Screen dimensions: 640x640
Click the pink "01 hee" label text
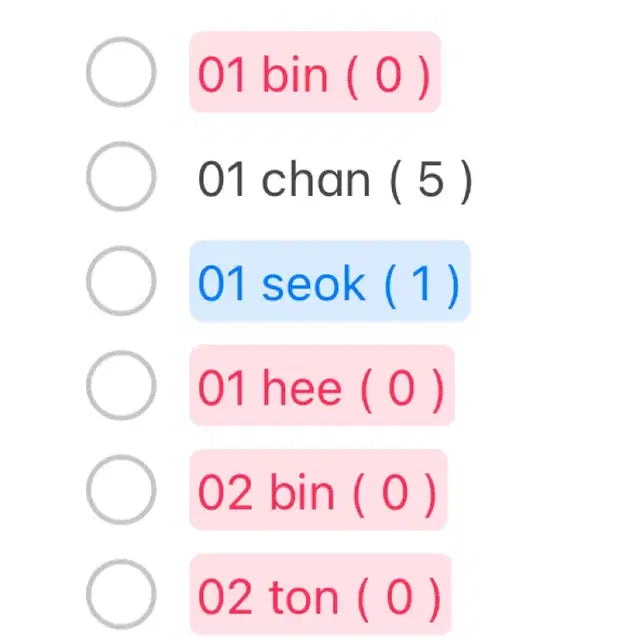(269, 388)
